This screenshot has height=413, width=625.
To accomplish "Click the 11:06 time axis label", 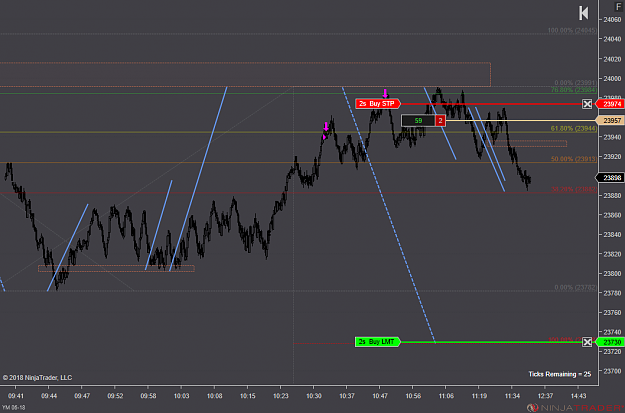I will point(446,396).
